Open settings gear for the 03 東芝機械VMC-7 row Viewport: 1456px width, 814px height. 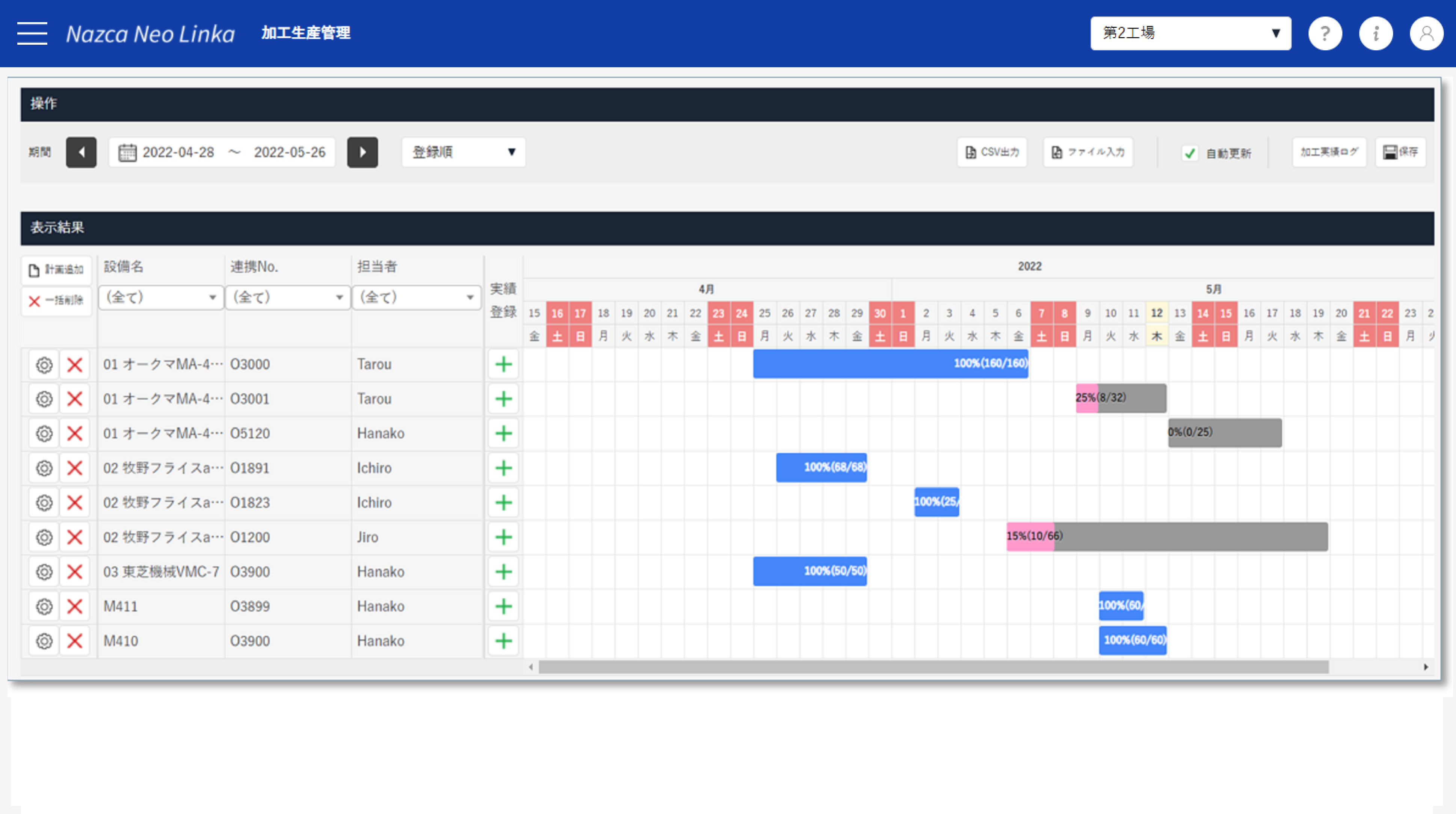pyautogui.click(x=44, y=572)
